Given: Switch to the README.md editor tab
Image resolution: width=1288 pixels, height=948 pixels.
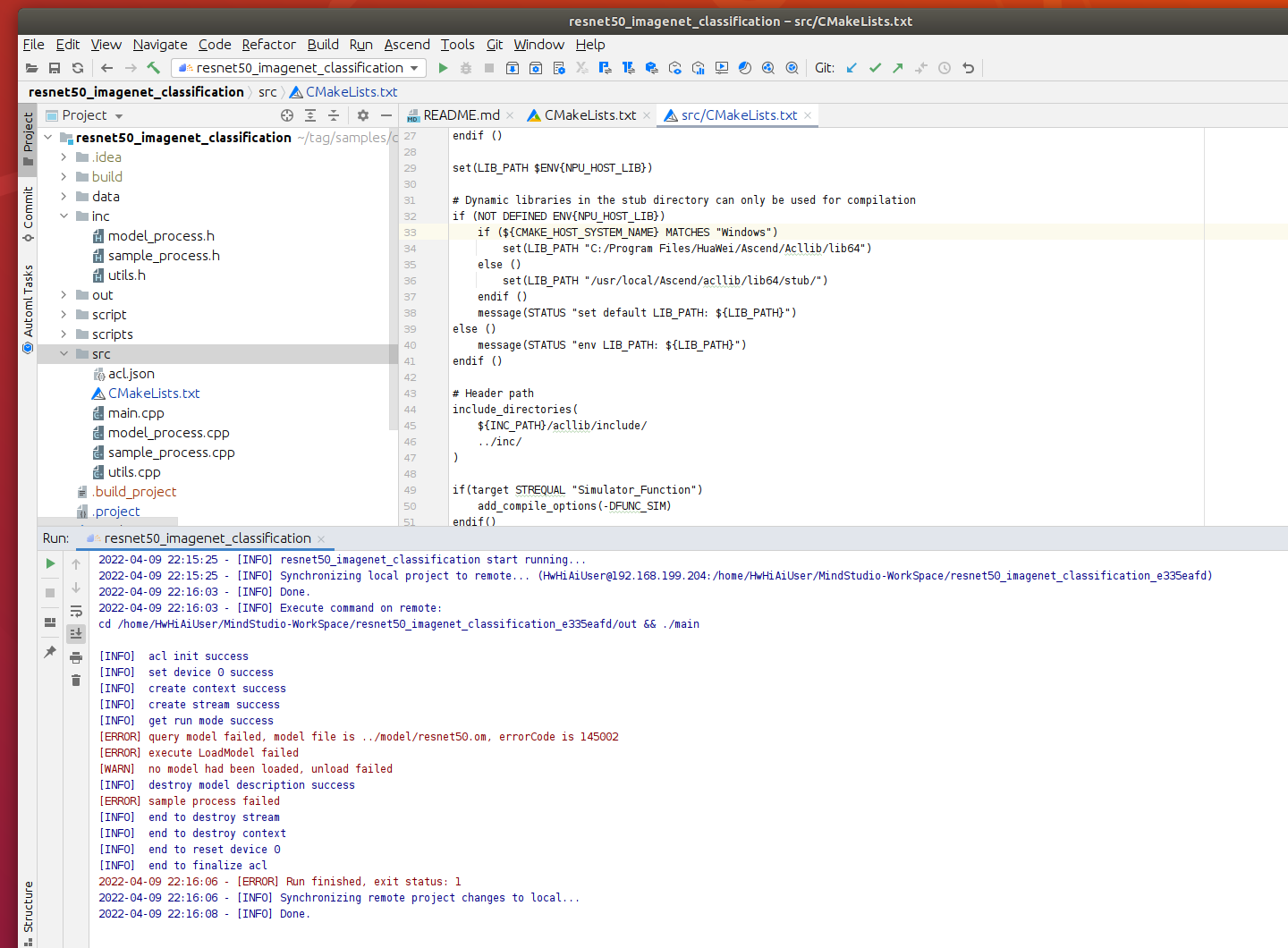Looking at the screenshot, I should (x=461, y=115).
